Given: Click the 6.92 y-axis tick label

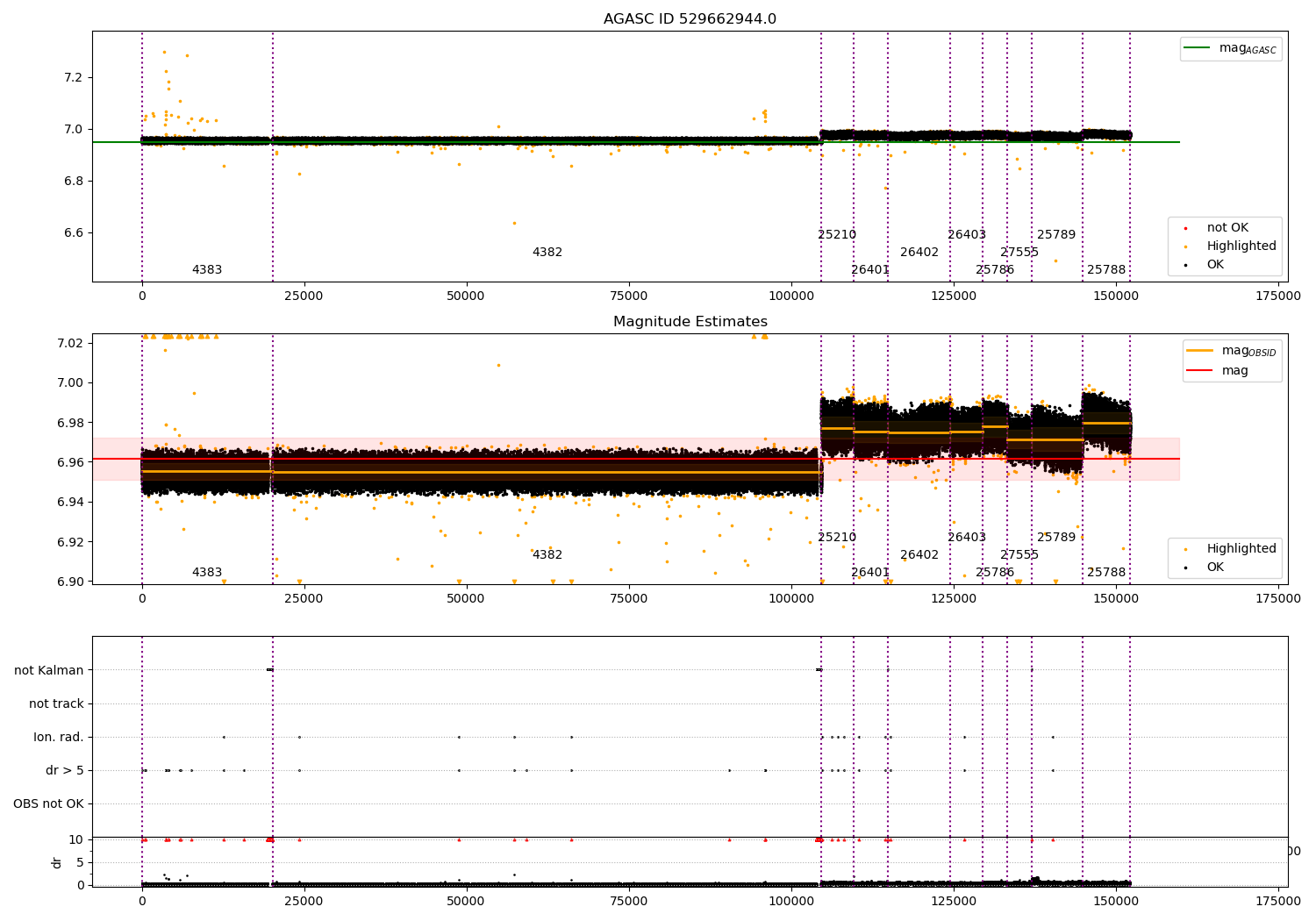Looking at the screenshot, I should coord(70,542).
